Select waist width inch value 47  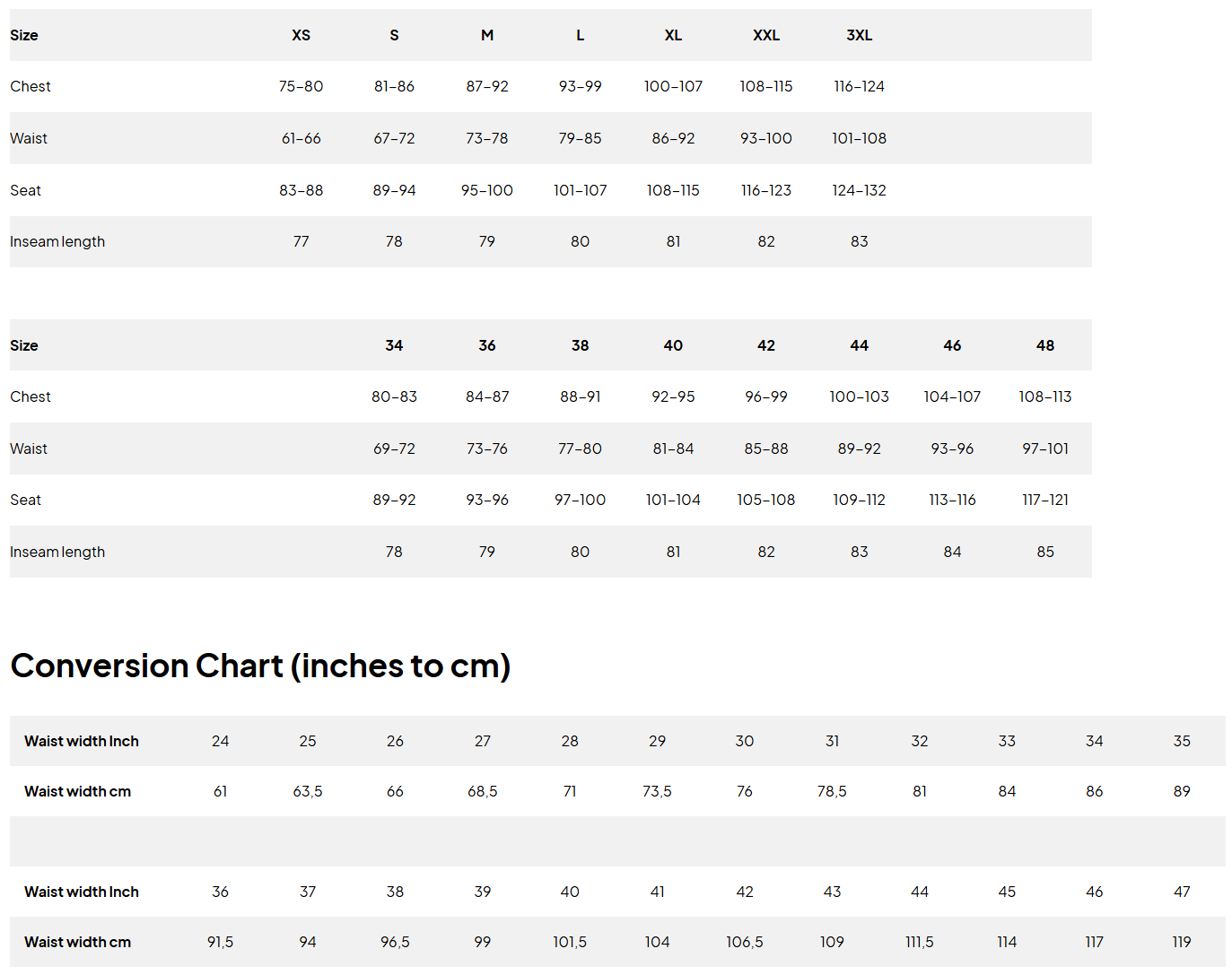[x=1181, y=892]
